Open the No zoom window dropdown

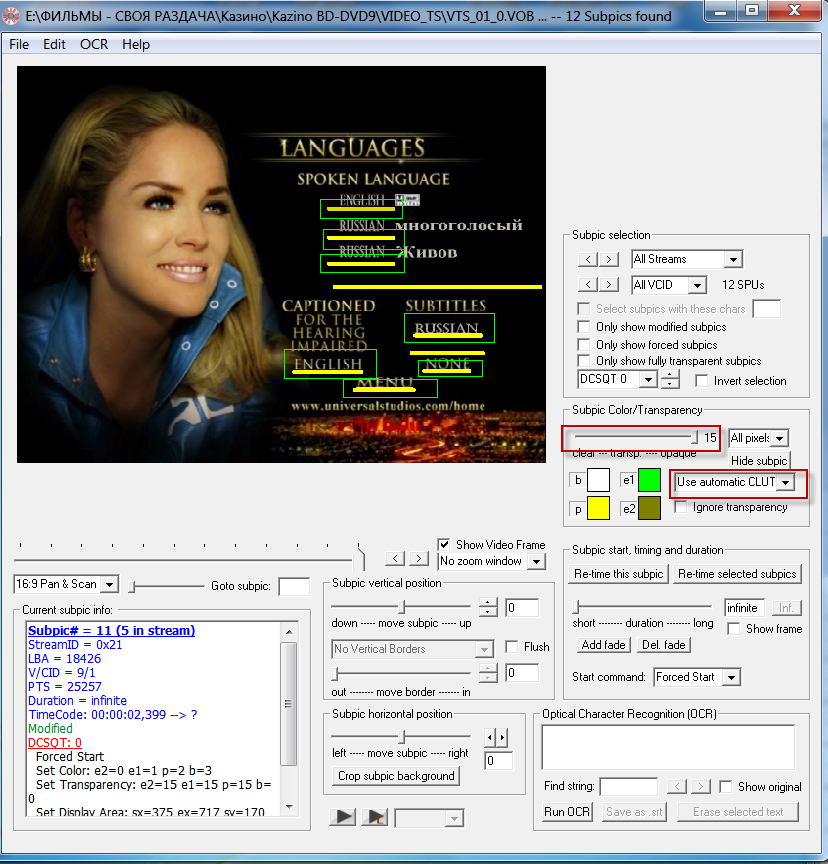(x=535, y=561)
